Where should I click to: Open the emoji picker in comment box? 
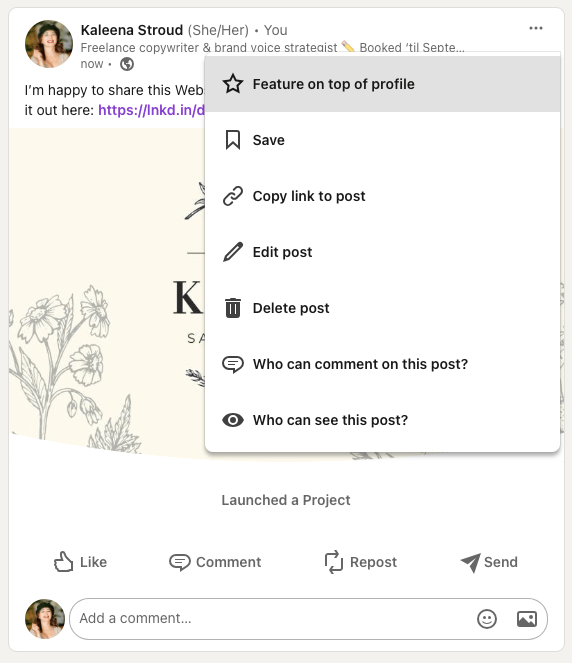click(487, 619)
